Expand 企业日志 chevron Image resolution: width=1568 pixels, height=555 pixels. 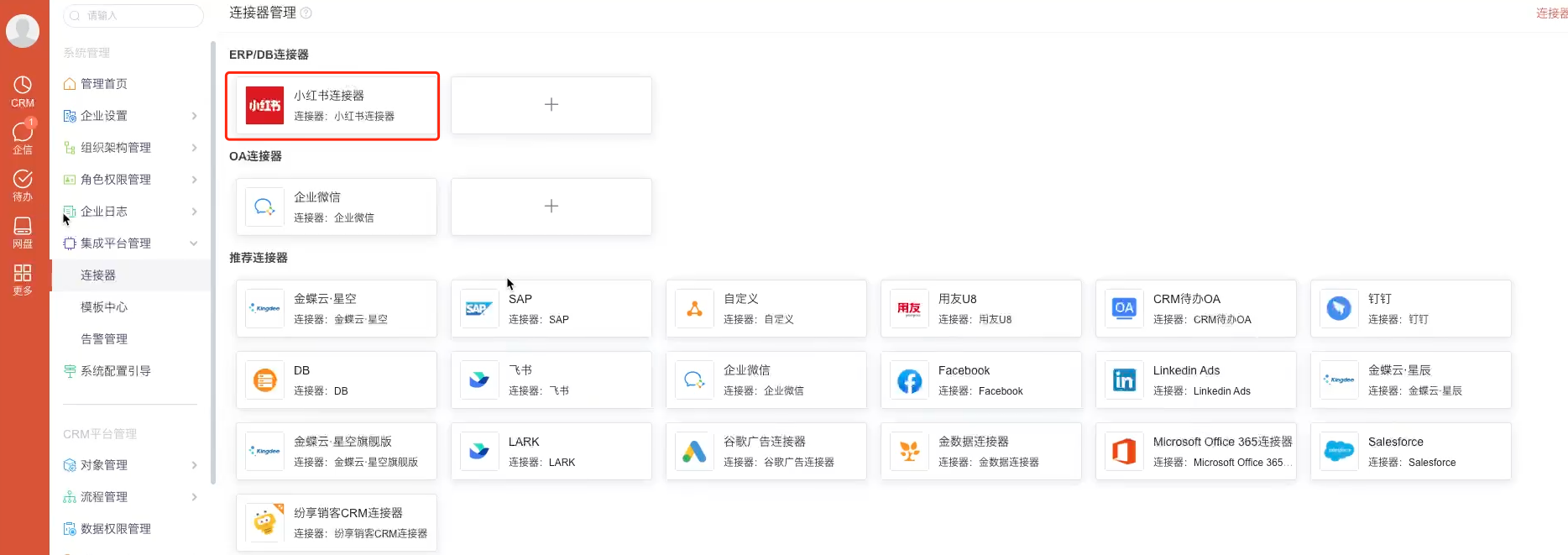(194, 212)
